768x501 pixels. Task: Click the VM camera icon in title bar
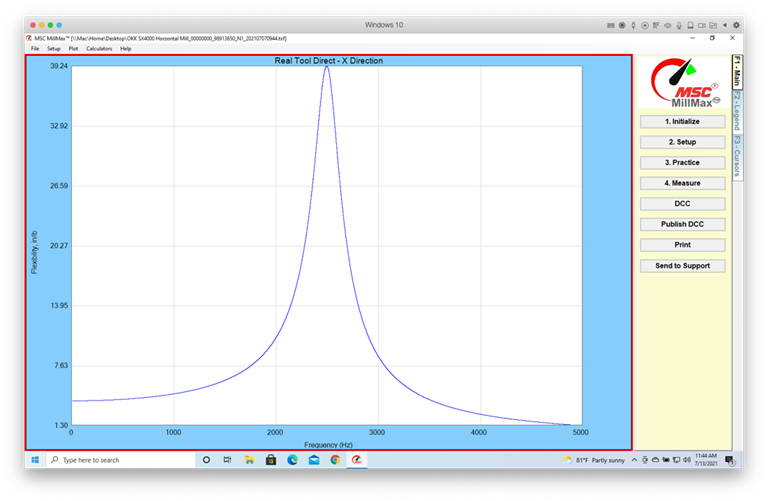(x=701, y=25)
